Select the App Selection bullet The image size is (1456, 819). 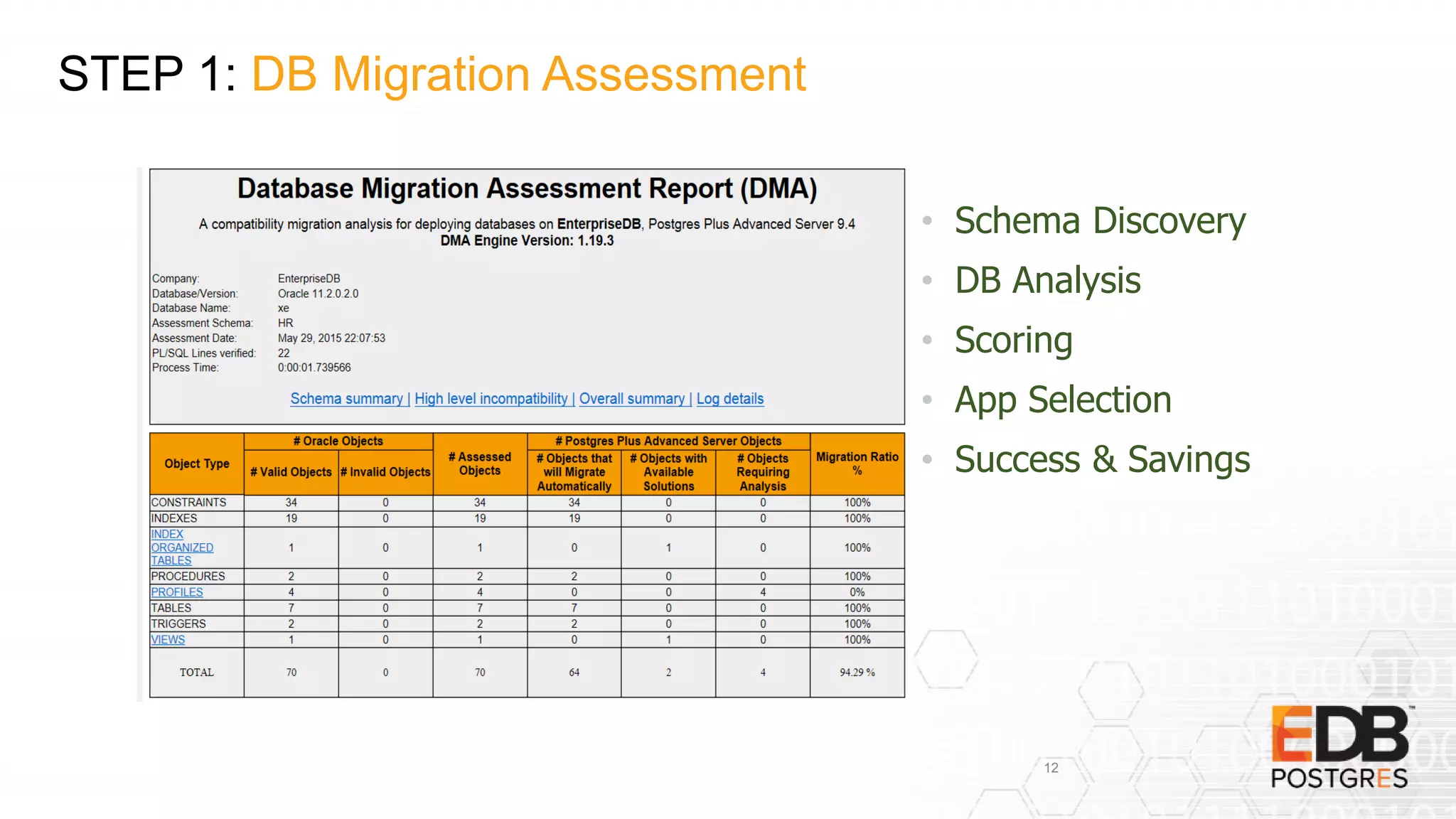coord(1063,400)
